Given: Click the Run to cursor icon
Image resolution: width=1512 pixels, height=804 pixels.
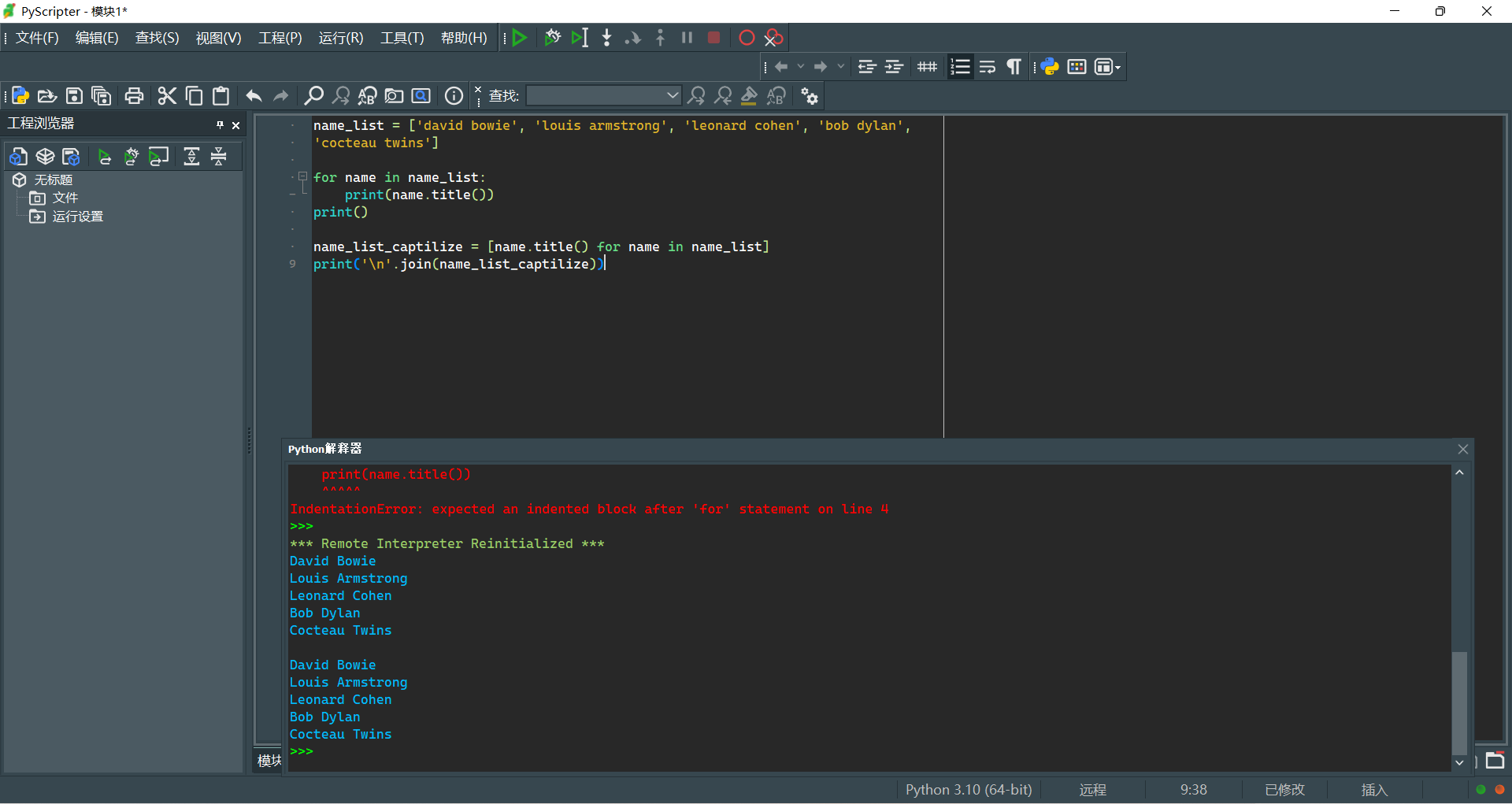Looking at the screenshot, I should point(580,38).
